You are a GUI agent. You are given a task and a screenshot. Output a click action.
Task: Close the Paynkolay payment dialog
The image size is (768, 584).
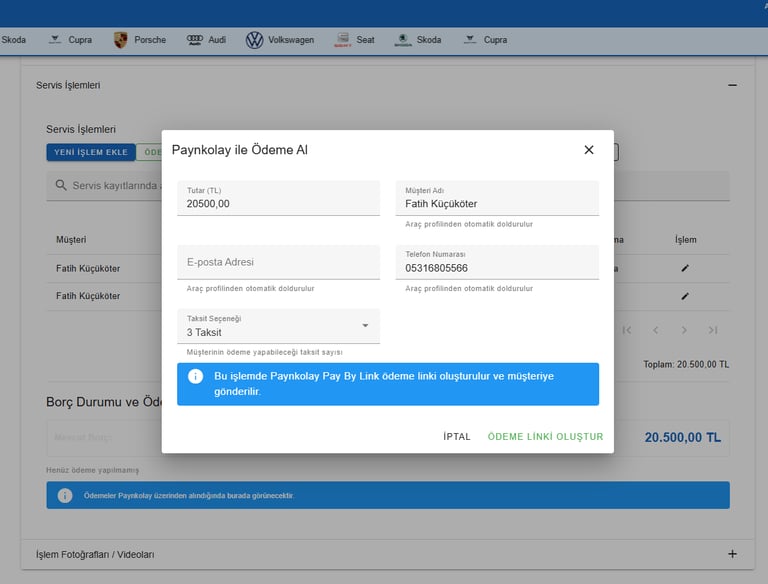pyautogui.click(x=589, y=150)
